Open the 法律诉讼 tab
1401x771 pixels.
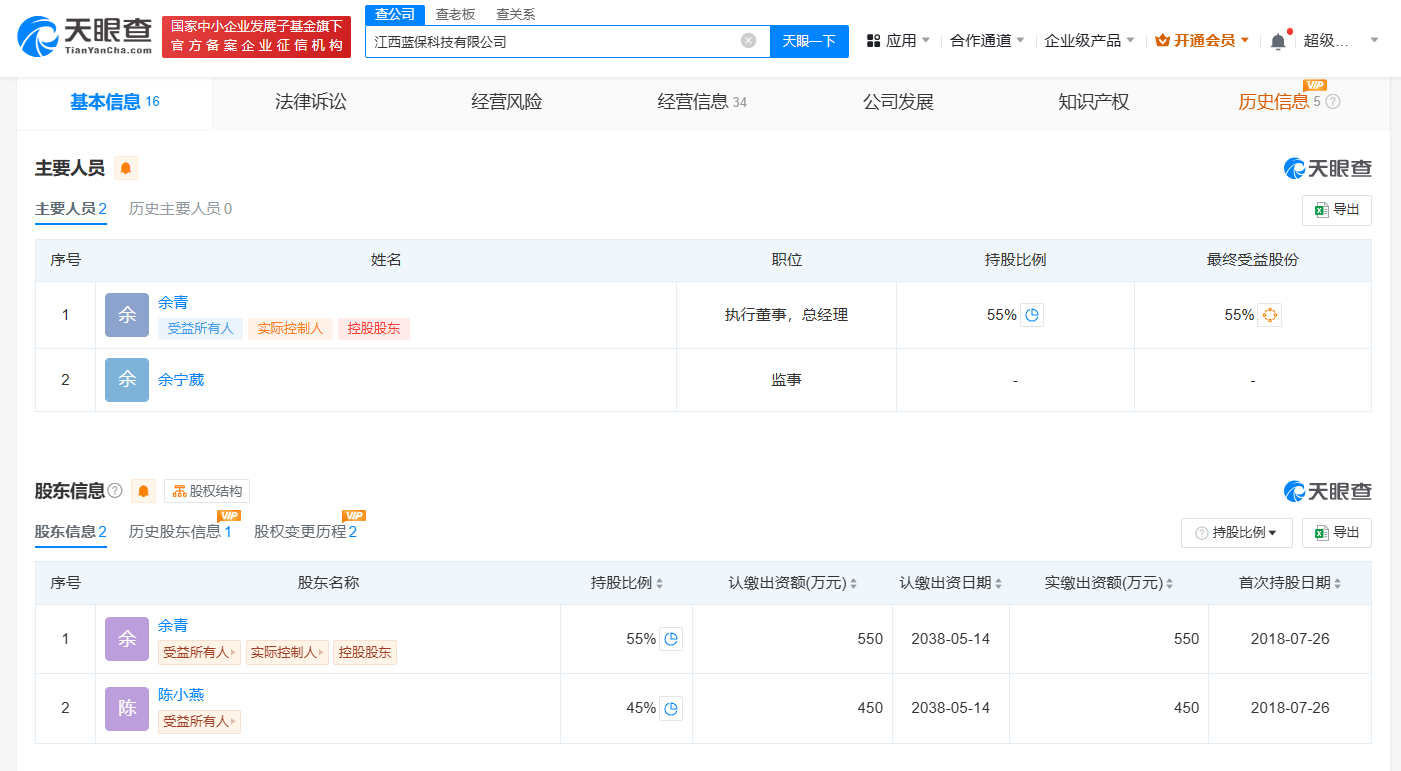point(311,102)
